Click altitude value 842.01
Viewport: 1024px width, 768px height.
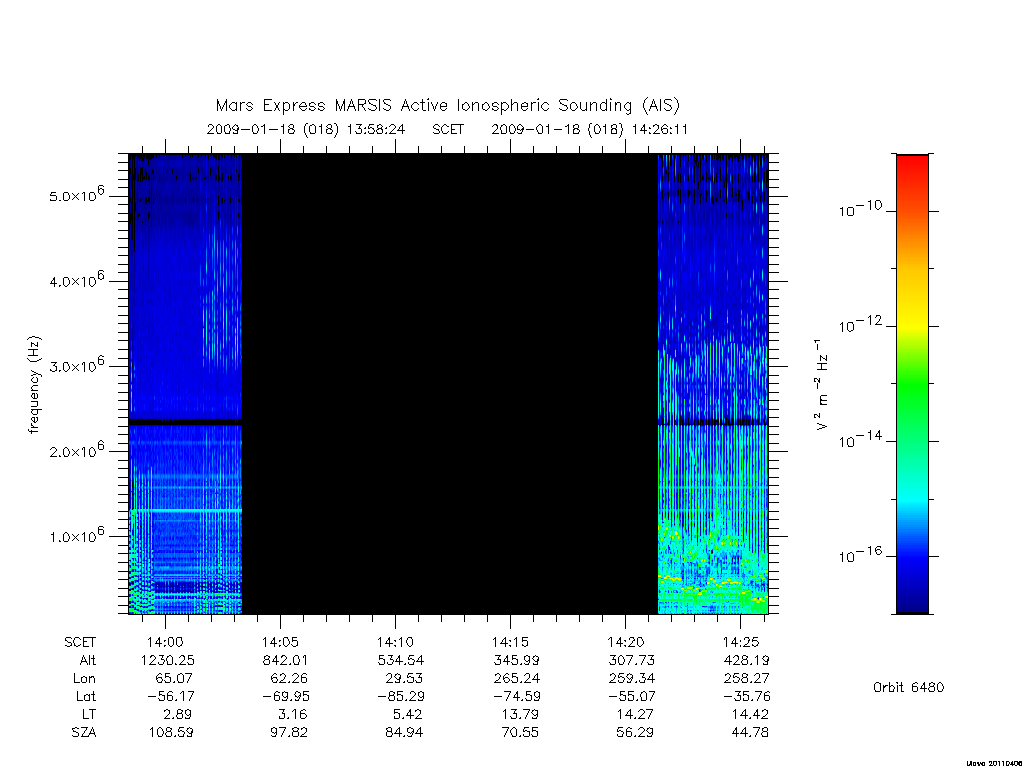(285, 660)
